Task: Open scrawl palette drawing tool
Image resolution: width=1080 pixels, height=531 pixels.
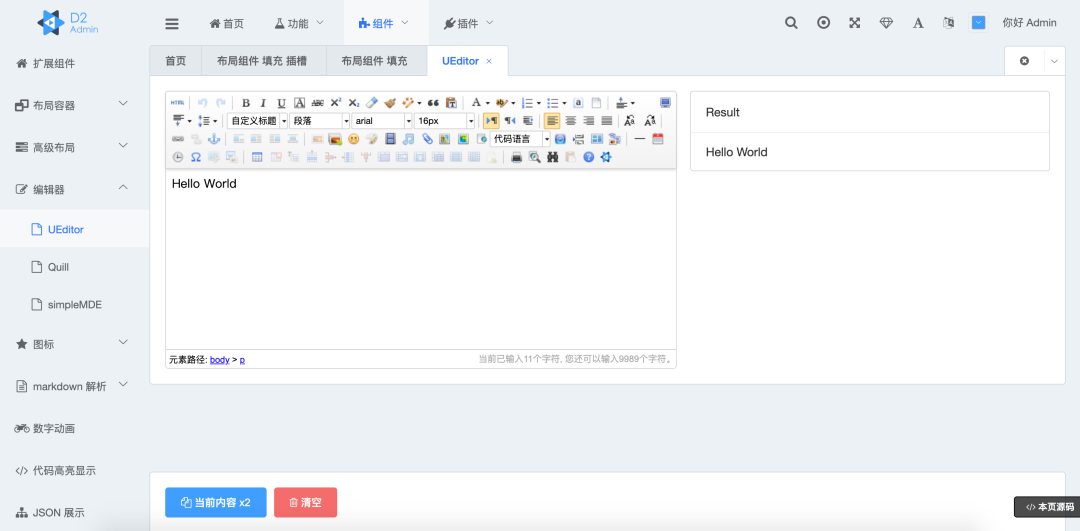Action: coord(371,139)
